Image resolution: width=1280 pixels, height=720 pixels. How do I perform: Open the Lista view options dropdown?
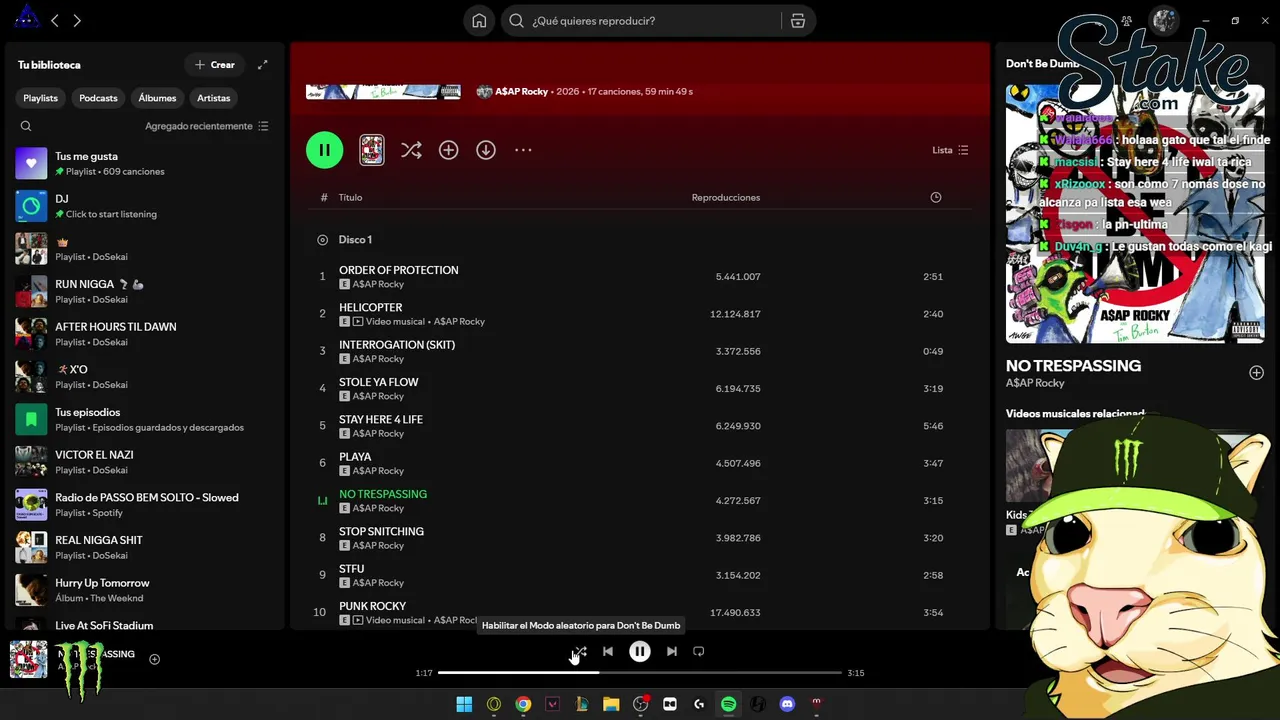coord(950,150)
